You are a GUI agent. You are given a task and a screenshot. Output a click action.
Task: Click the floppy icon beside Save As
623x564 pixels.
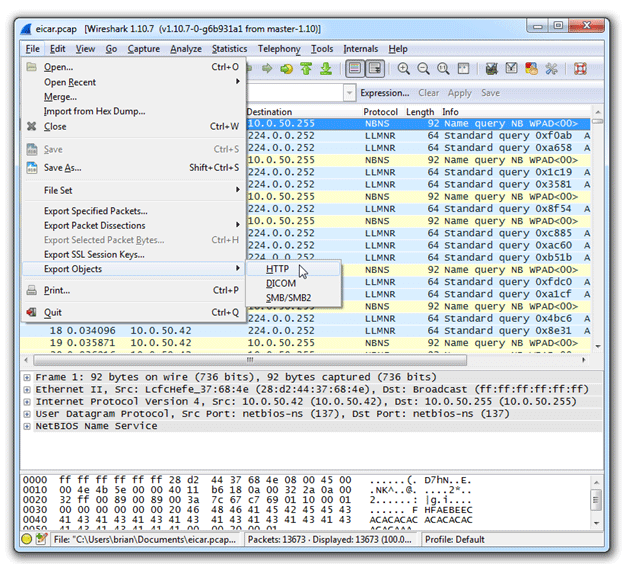coord(32,167)
